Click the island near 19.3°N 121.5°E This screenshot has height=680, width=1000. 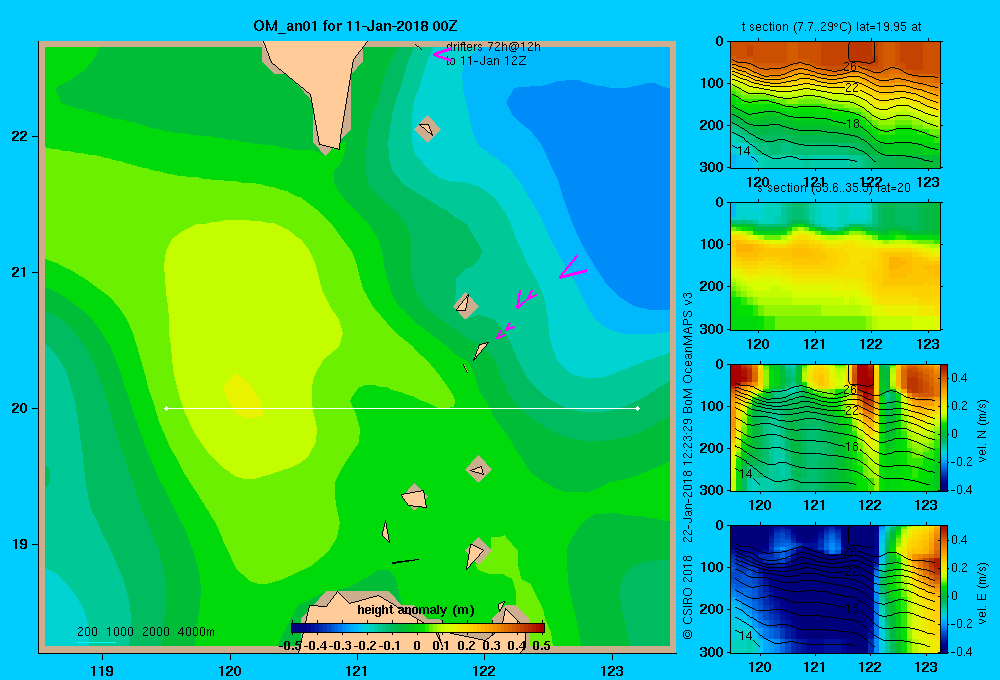[415, 497]
